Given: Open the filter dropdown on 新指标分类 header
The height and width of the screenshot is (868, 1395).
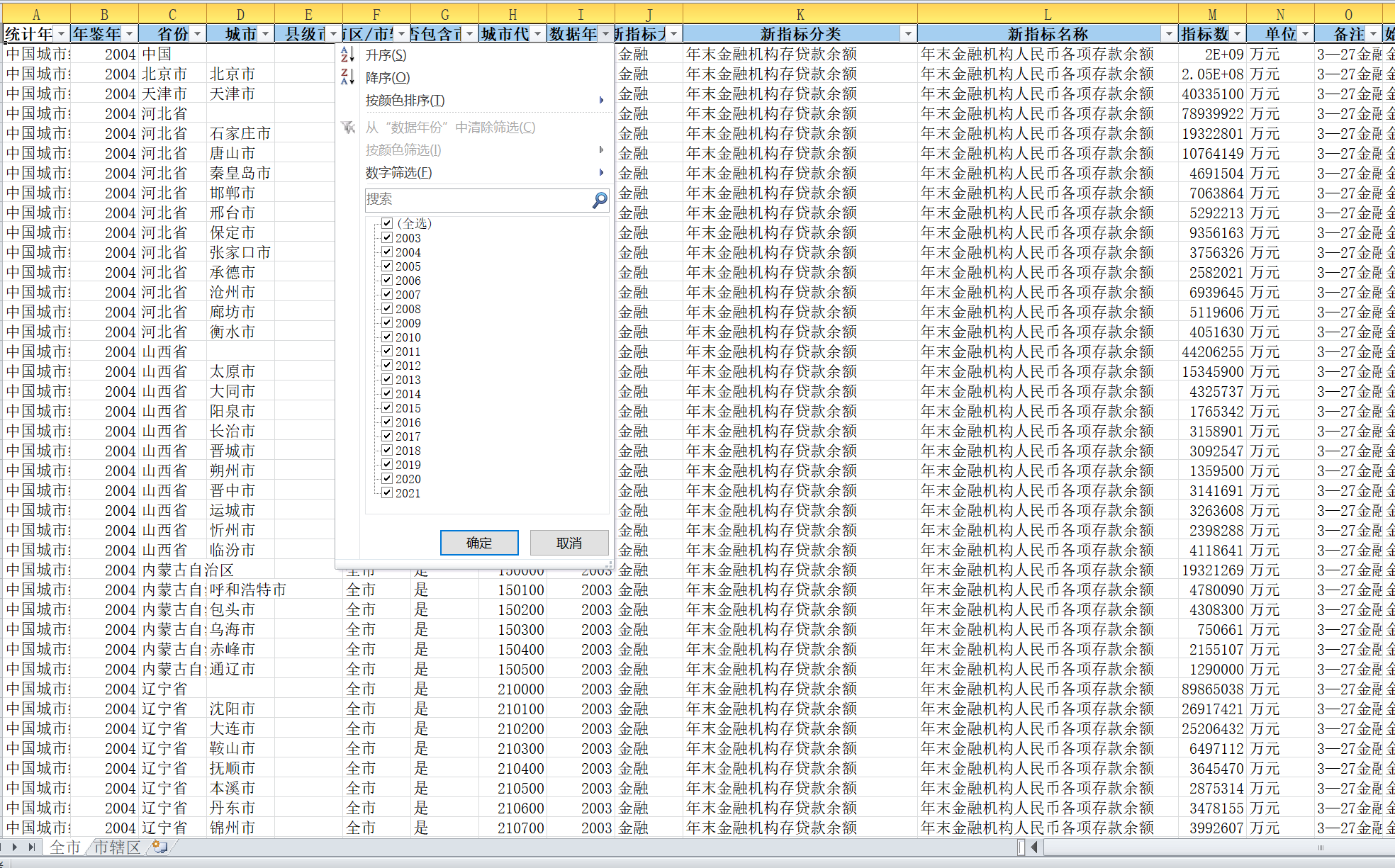Looking at the screenshot, I should coord(908,34).
